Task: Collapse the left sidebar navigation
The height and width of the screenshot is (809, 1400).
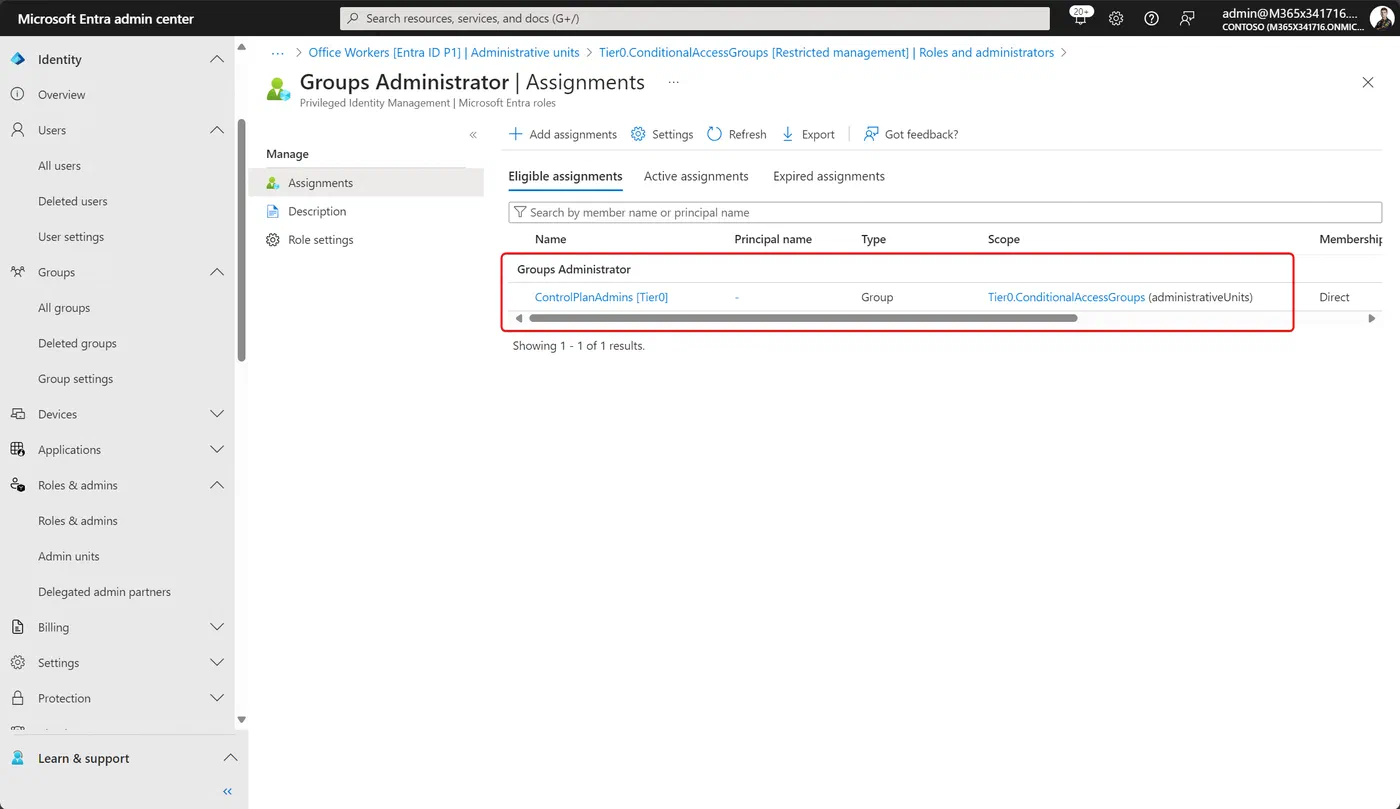Action: point(227,791)
